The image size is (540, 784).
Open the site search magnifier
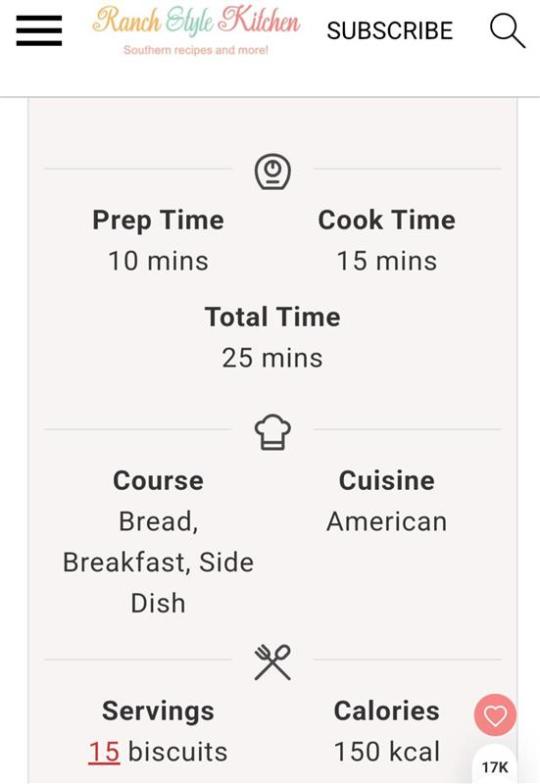[x=507, y=30]
